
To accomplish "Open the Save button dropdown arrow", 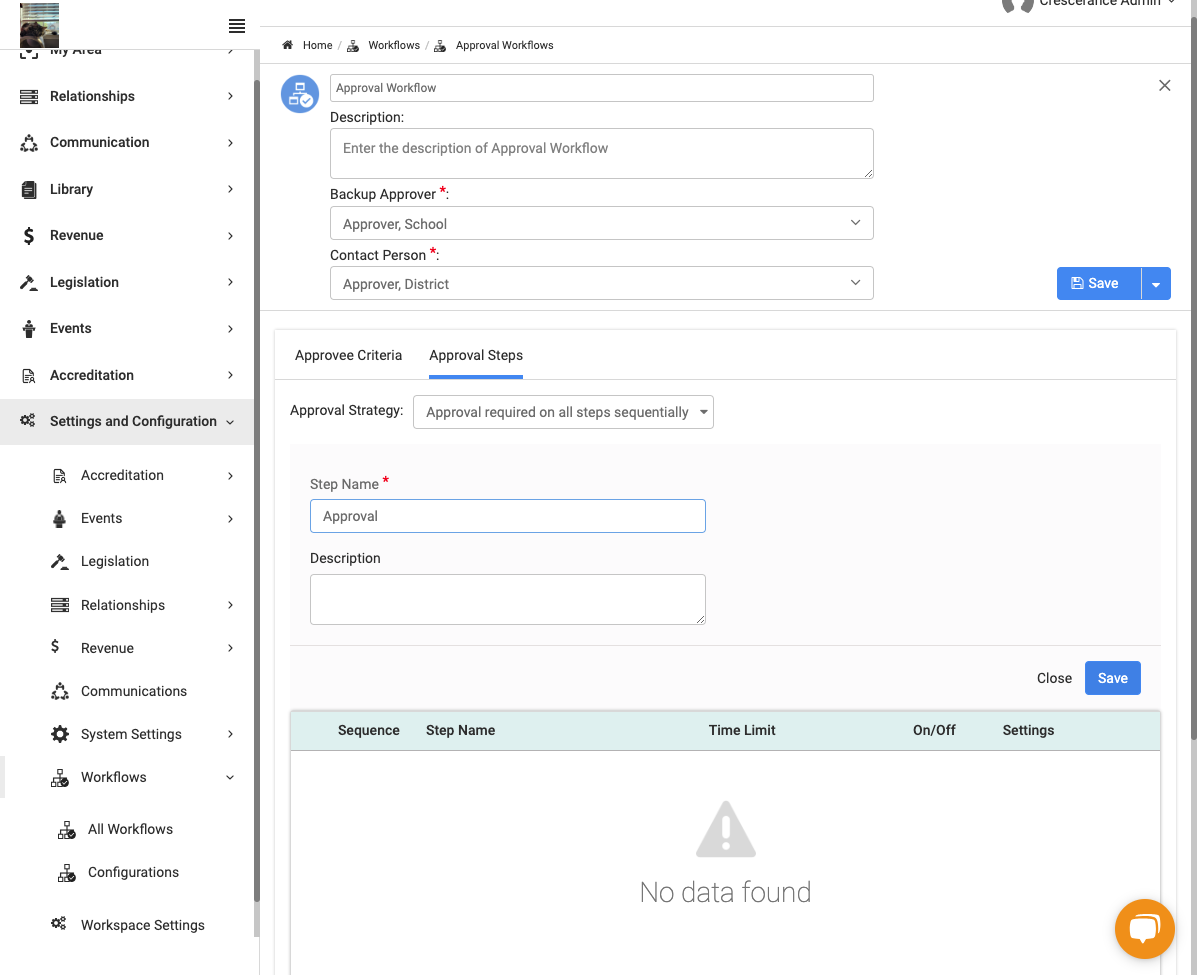I will (x=1156, y=284).
